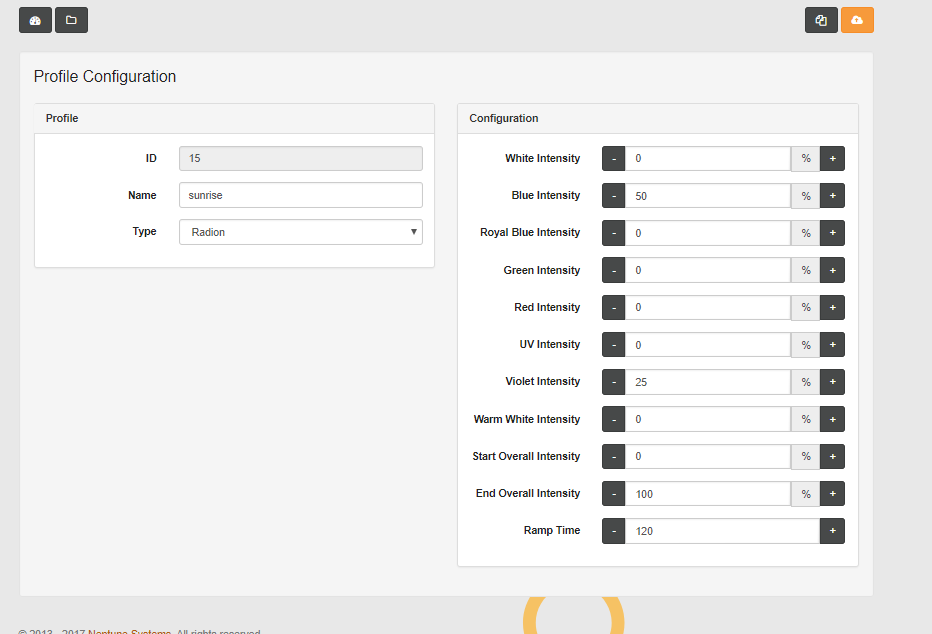
Task: Decrease Start Overall Intensity
Action: click(x=613, y=456)
